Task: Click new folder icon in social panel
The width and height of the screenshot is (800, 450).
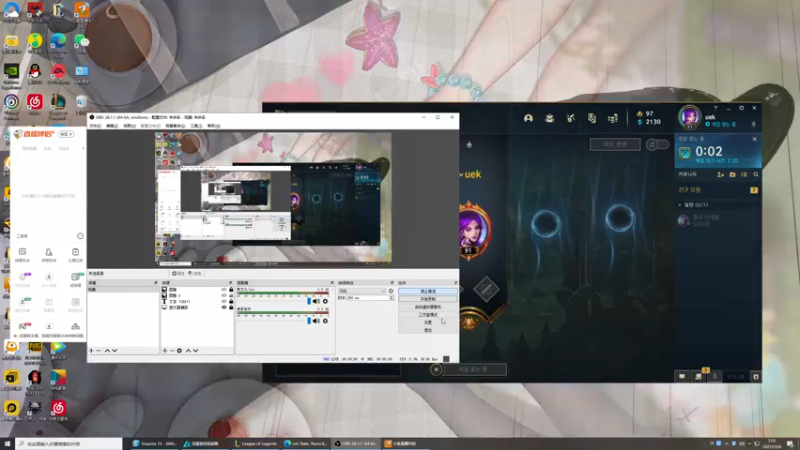Action: coord(732,174)
